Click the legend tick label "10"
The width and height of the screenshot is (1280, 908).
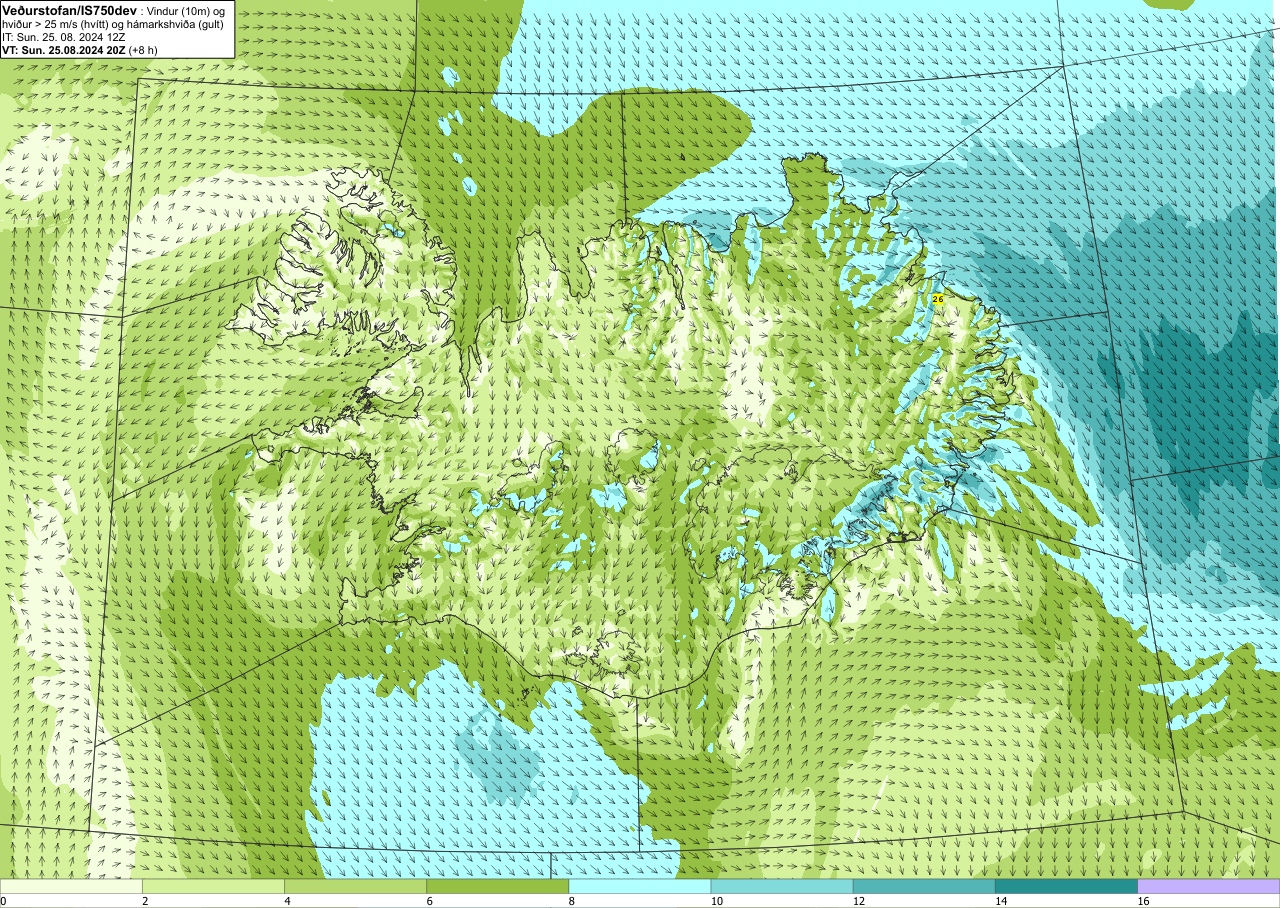click(716, 901)
